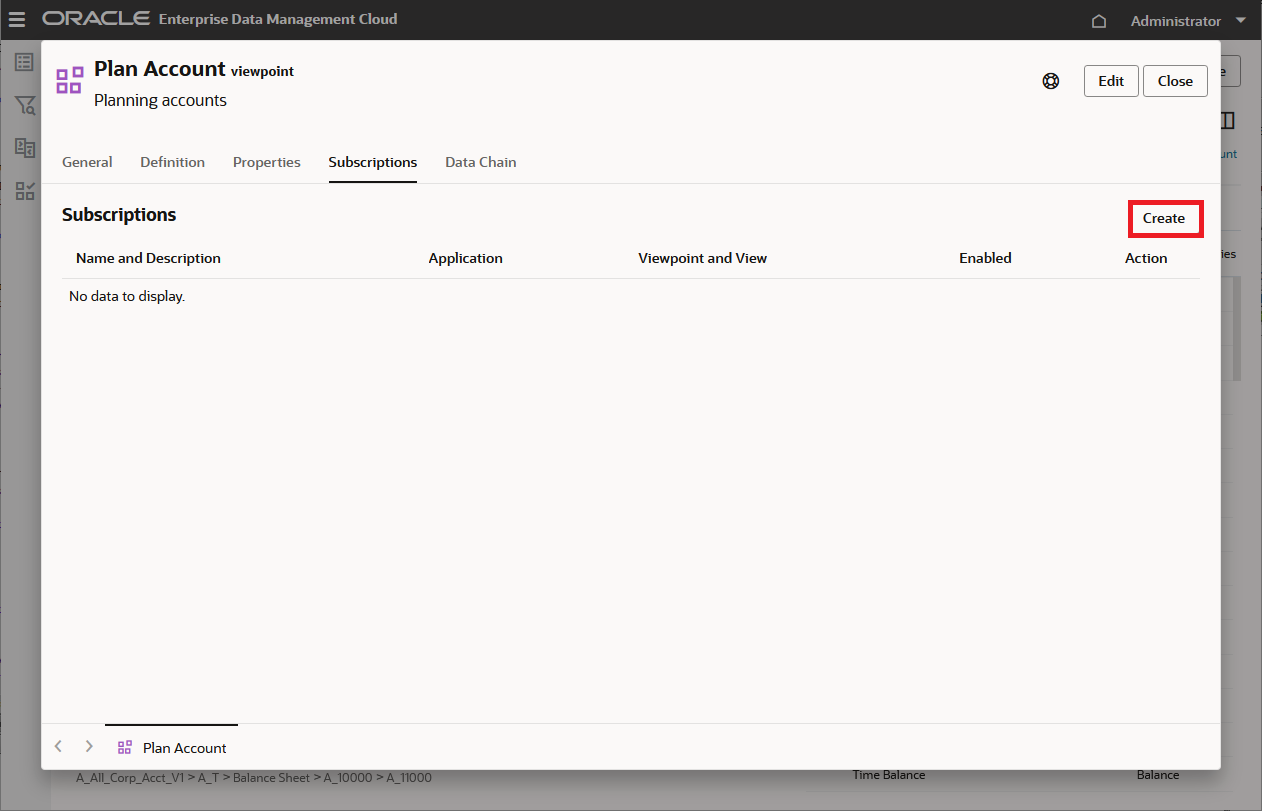Open the compare sidebar icon

pos(25,148)
